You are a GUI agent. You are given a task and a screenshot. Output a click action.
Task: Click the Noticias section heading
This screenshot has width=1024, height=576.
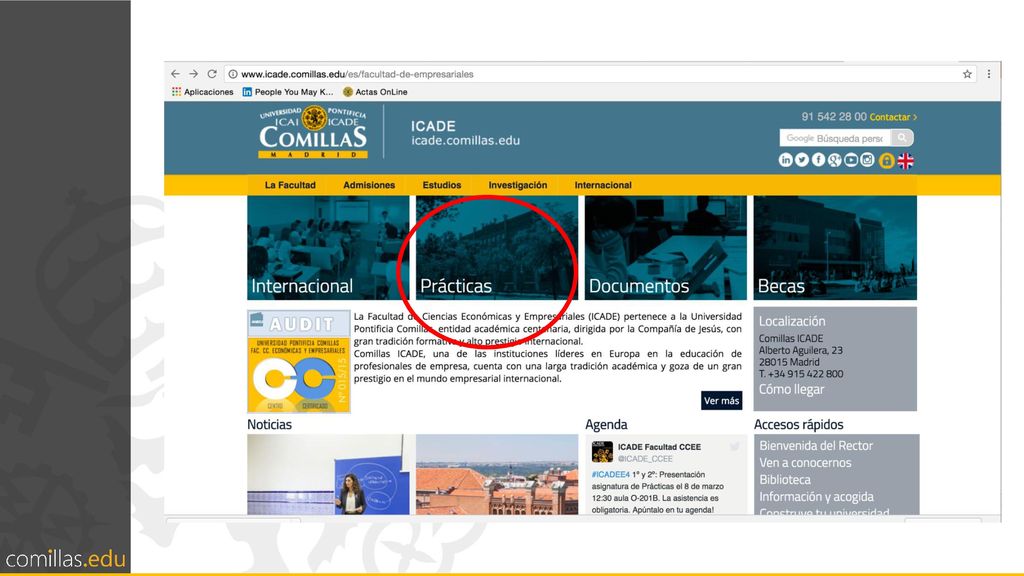269,424
